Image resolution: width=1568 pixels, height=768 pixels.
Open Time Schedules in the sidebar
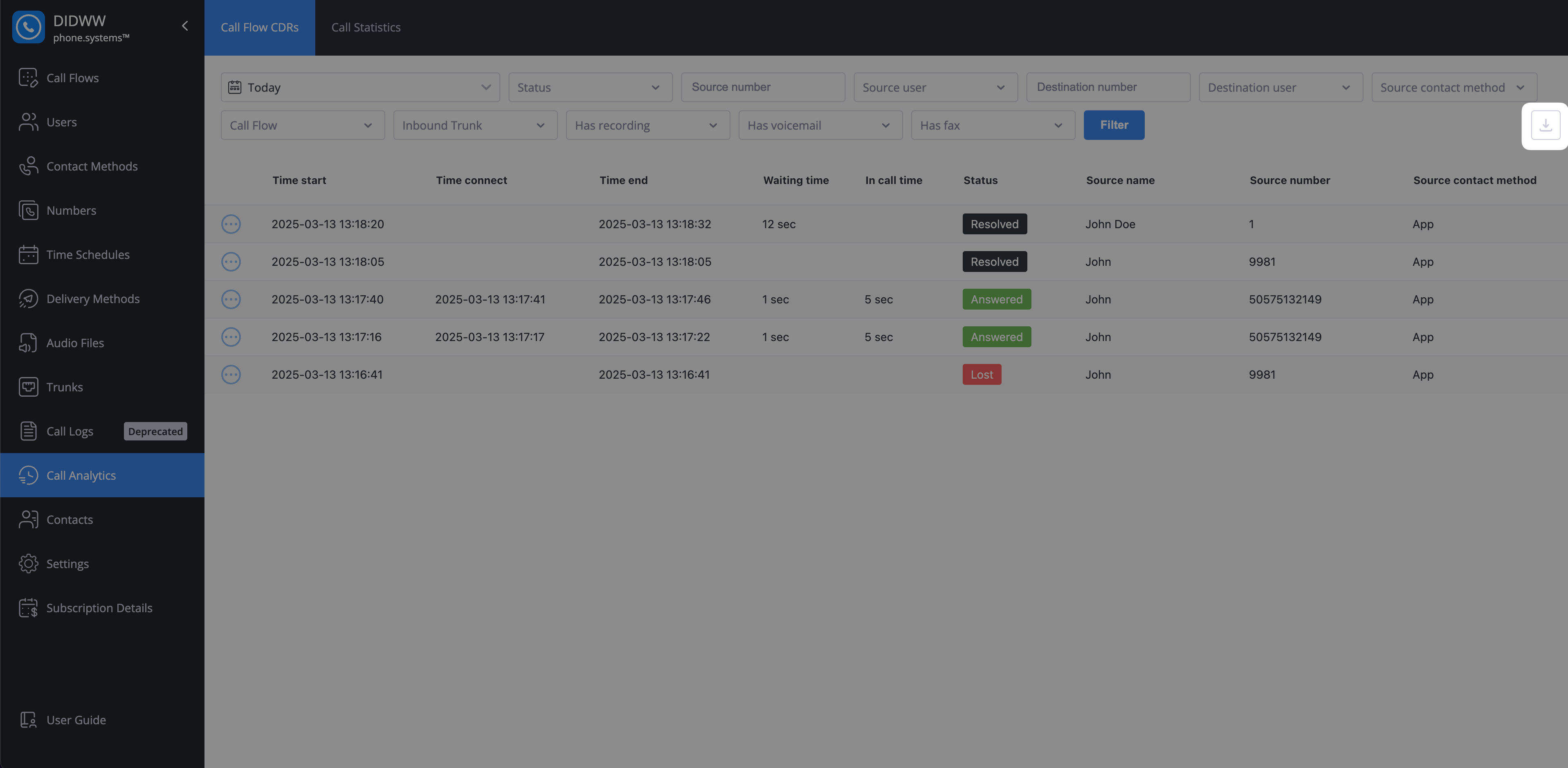click(88, 254)
